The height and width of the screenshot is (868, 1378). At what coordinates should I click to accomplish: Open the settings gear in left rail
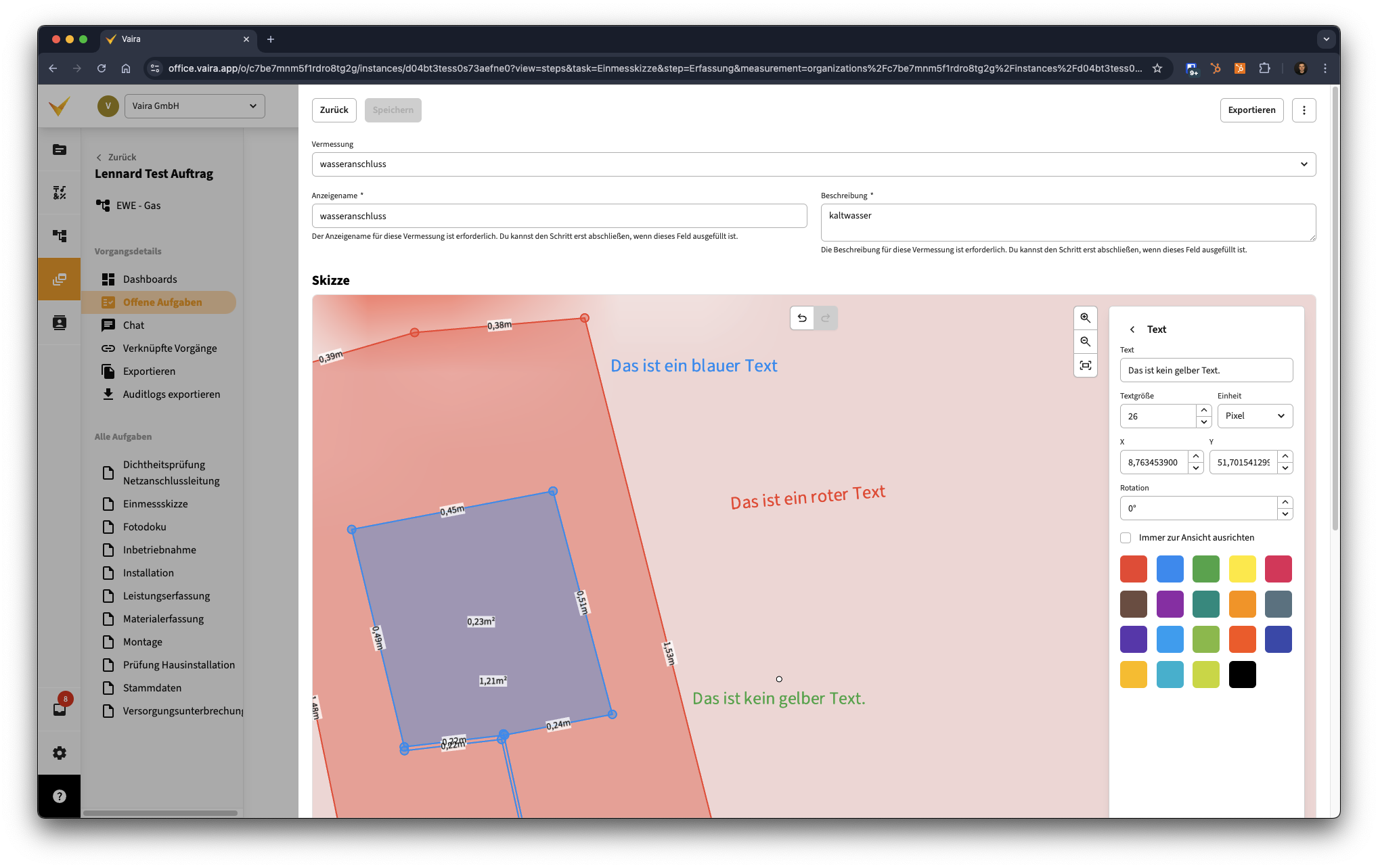(x=60, y=753)
